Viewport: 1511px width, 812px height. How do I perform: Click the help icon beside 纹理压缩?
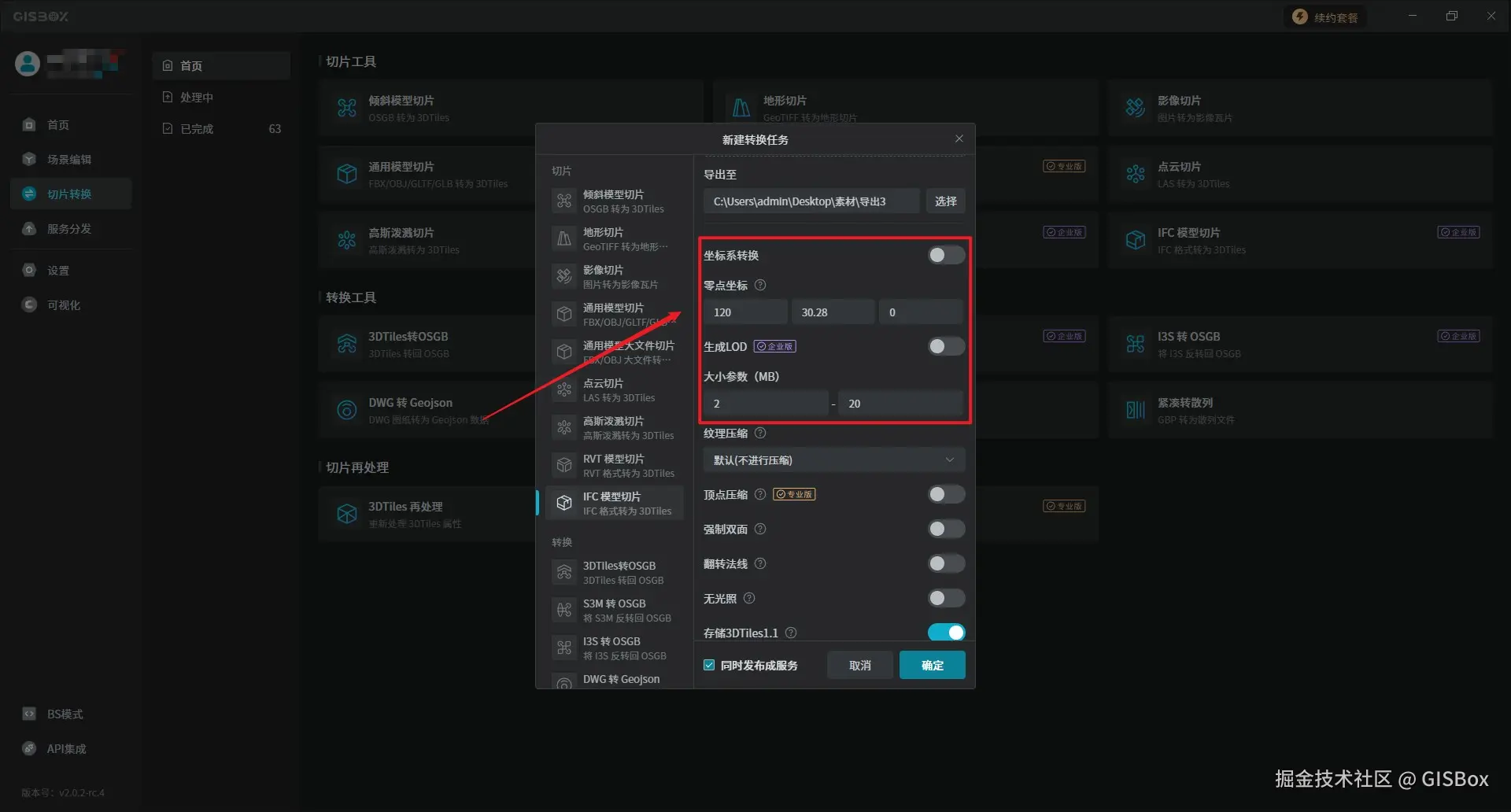click(760, 433)
